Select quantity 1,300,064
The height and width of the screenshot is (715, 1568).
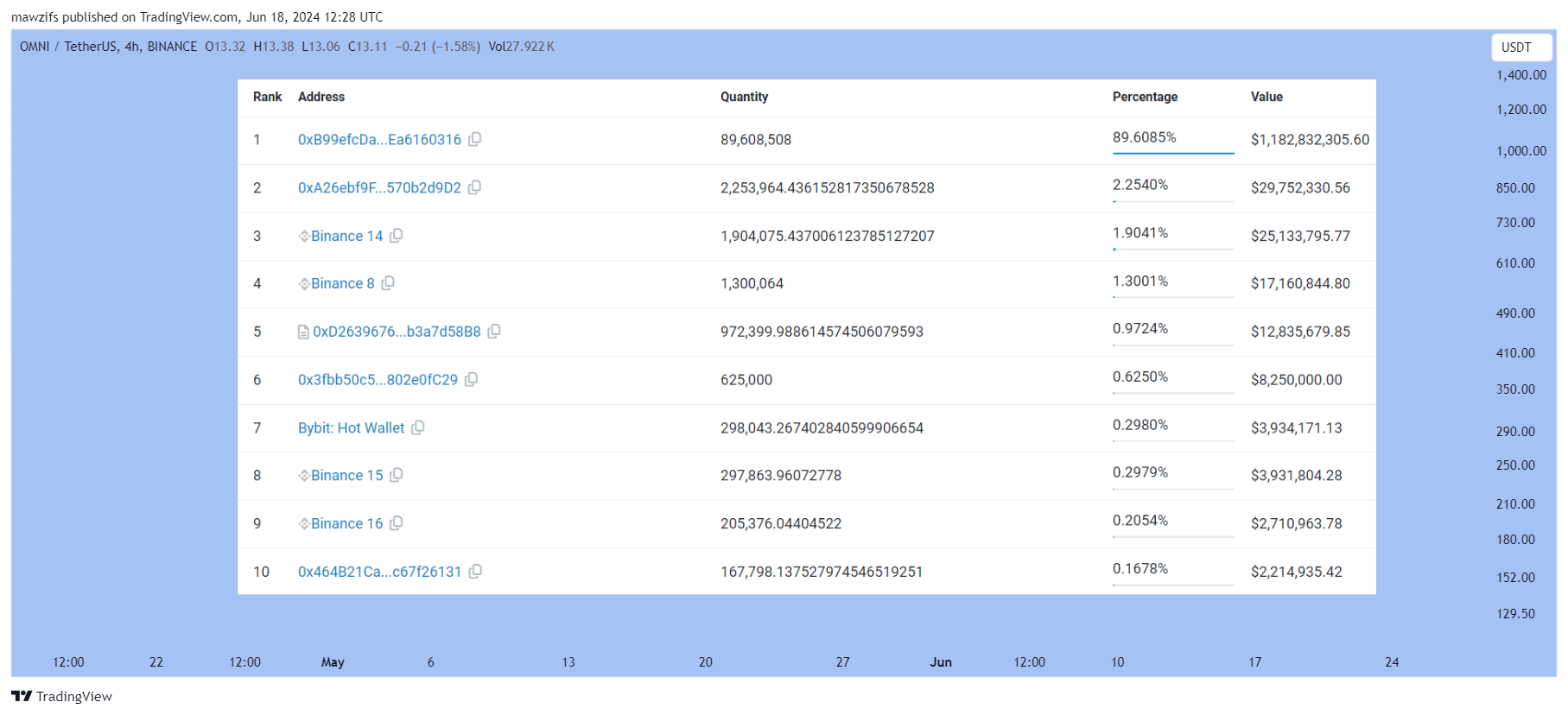point(752,283)
